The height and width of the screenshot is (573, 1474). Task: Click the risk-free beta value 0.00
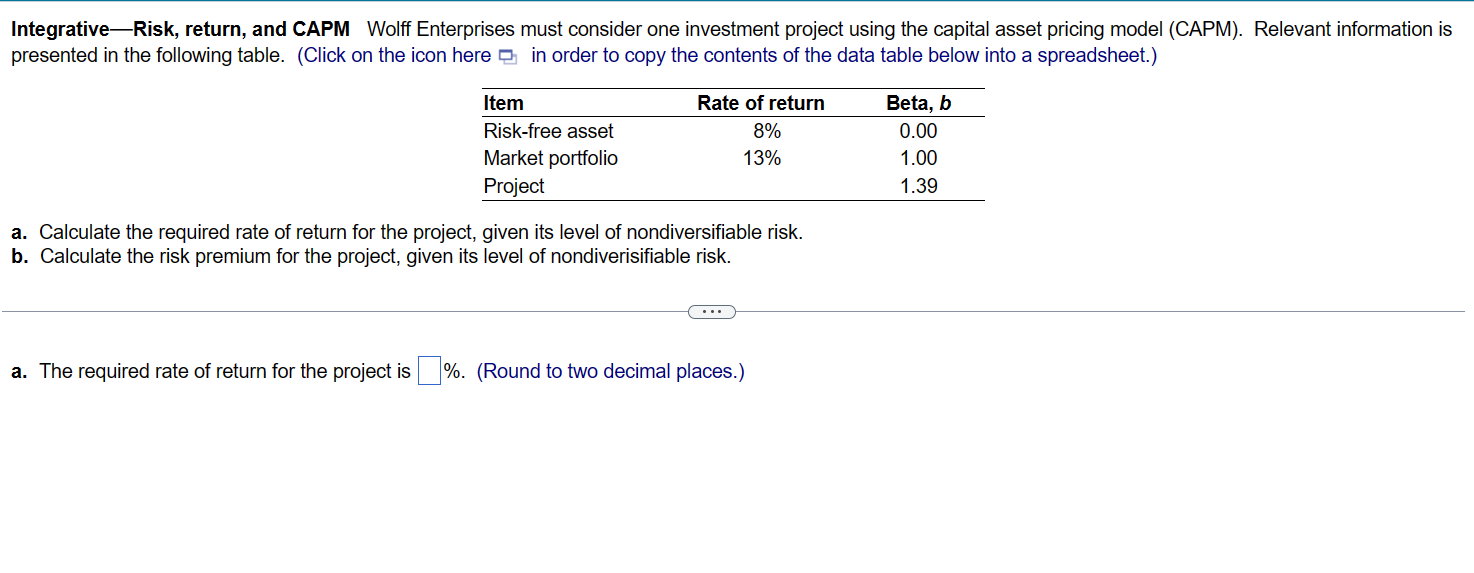point(918,131)
